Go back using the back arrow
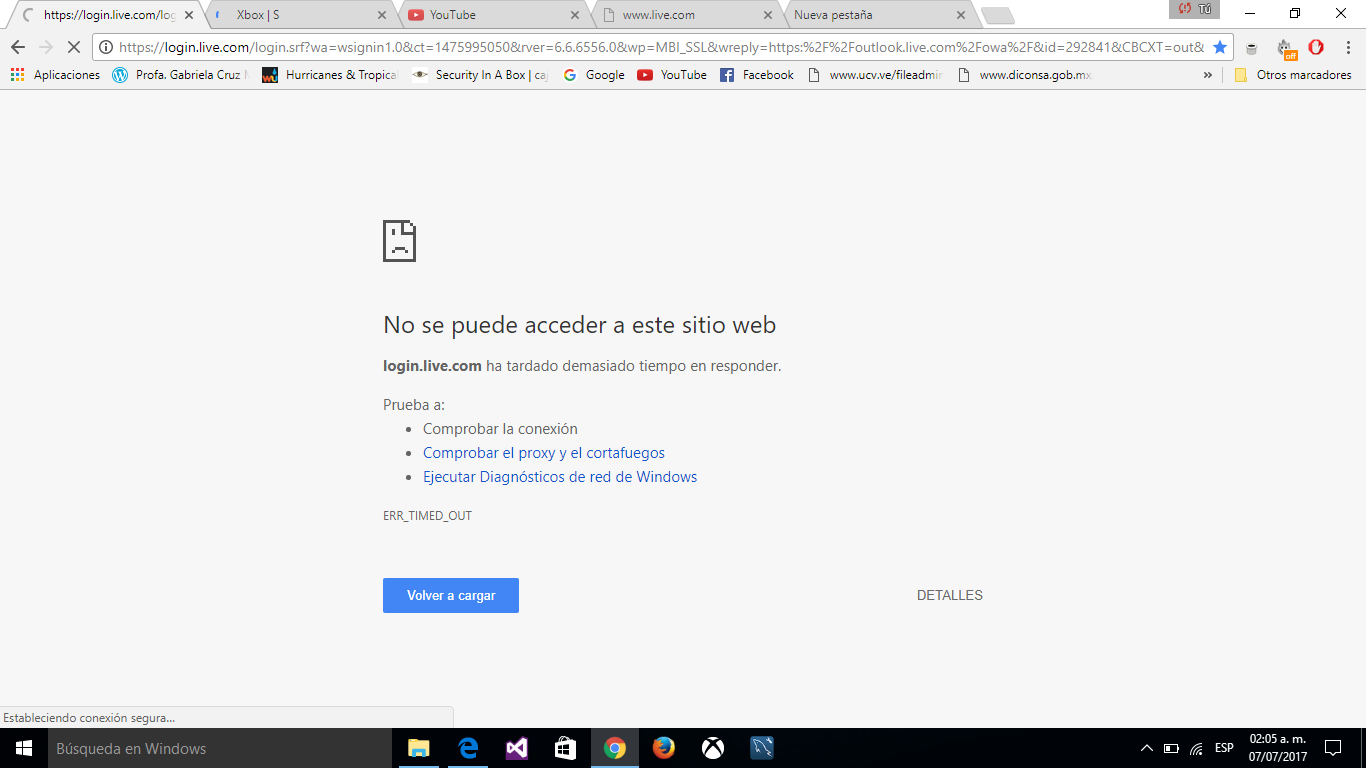Screen dimensions: 1366x768 (x=18, y=47)
